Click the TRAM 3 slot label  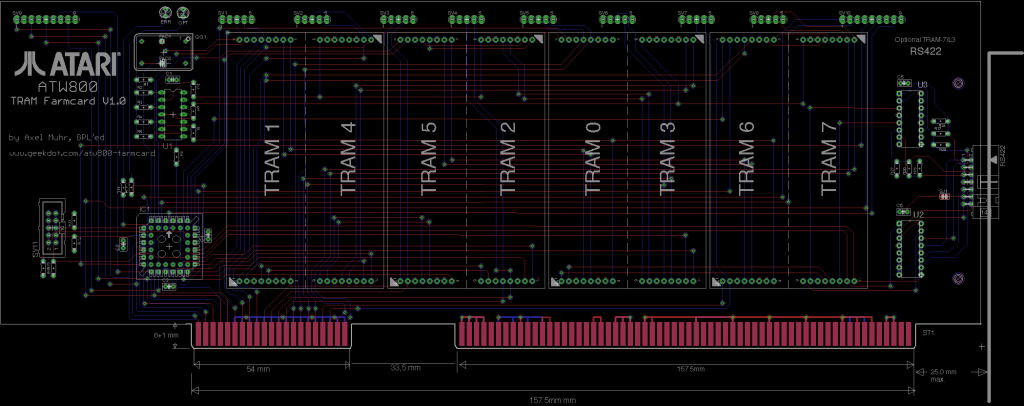point(668,160)
